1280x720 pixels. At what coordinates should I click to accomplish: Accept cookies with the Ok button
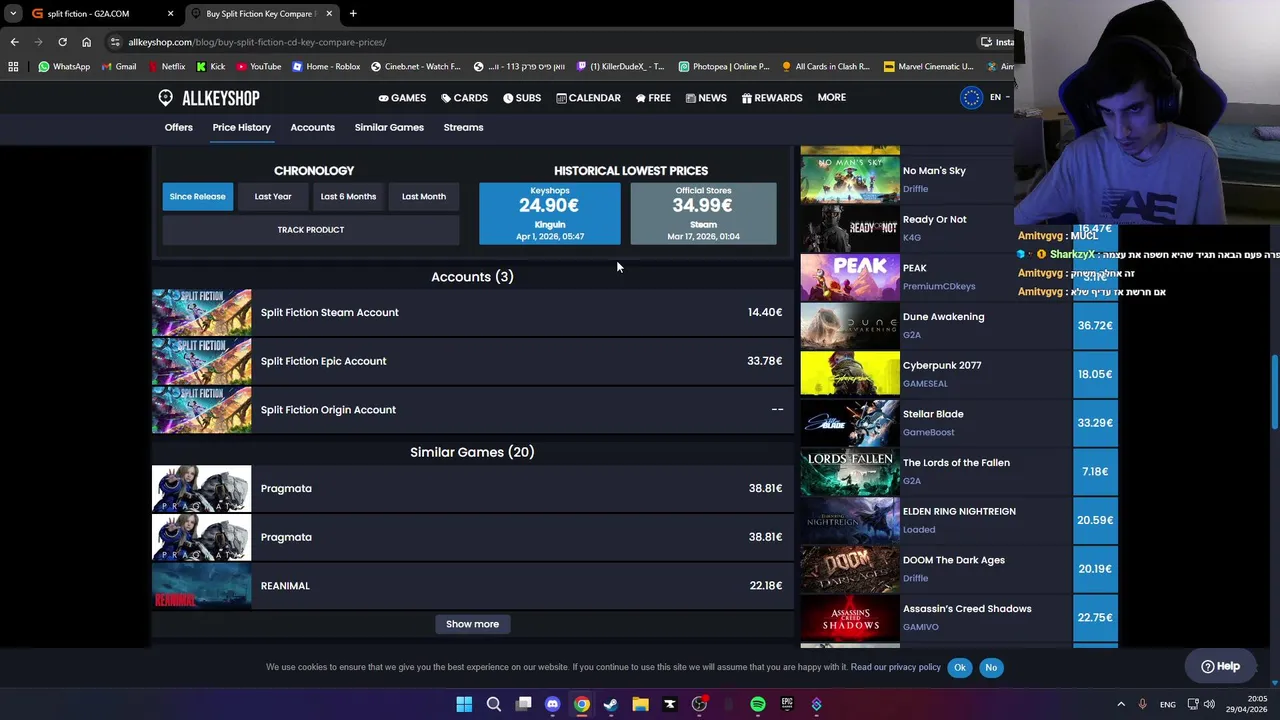(x=960, y=667)
